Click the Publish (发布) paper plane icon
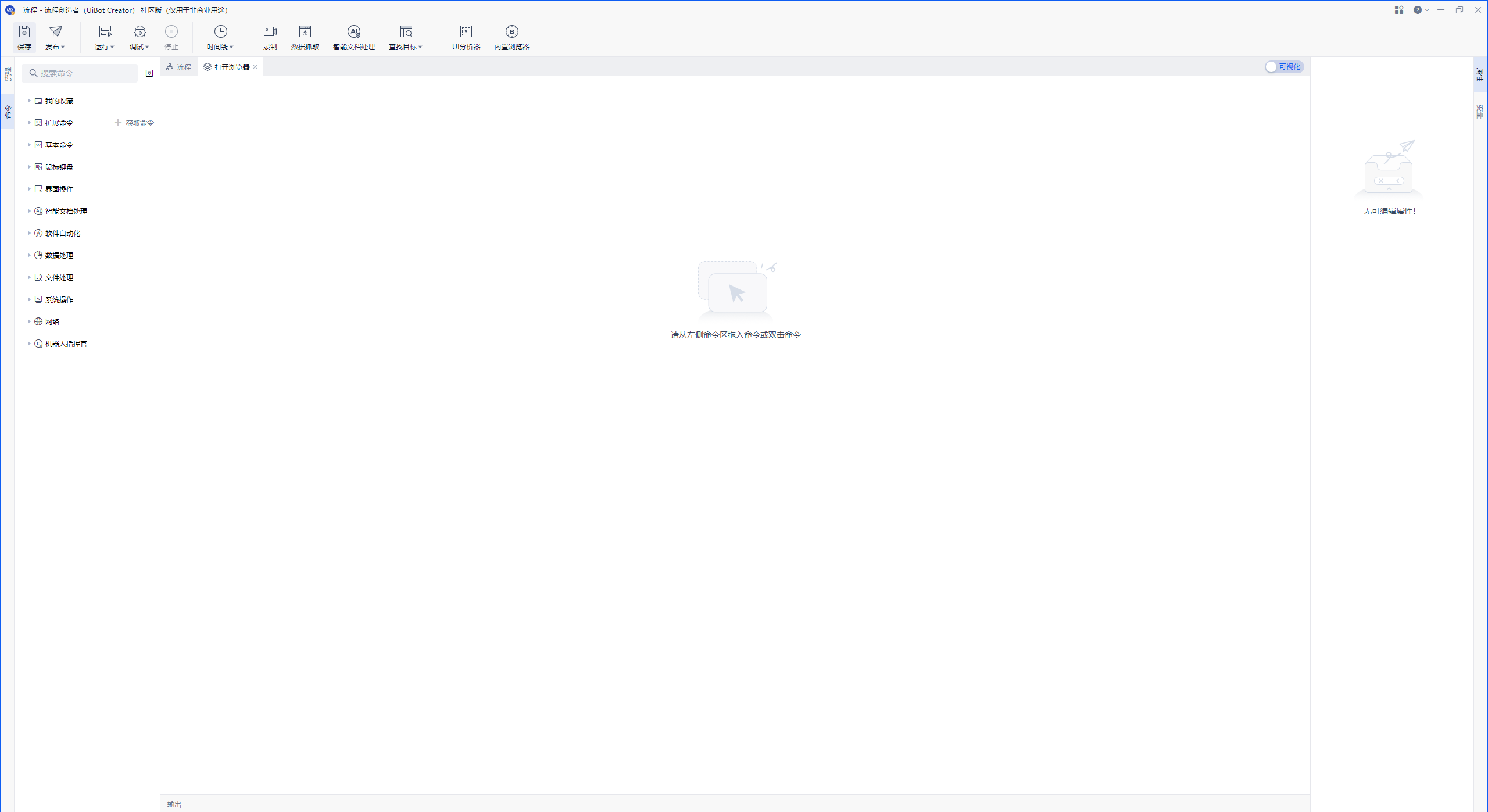Image resolution: width=1488 pixels, height=812 pixels. 55,31
